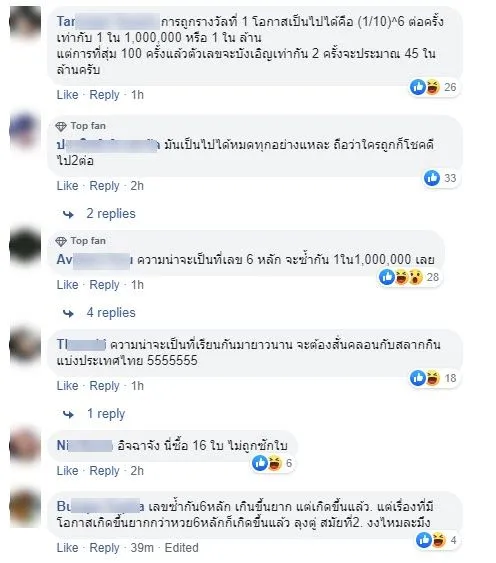Click the reaction icons showing count 6
The width and height of the screenshot is (496, 563).
tap(272, 463)
